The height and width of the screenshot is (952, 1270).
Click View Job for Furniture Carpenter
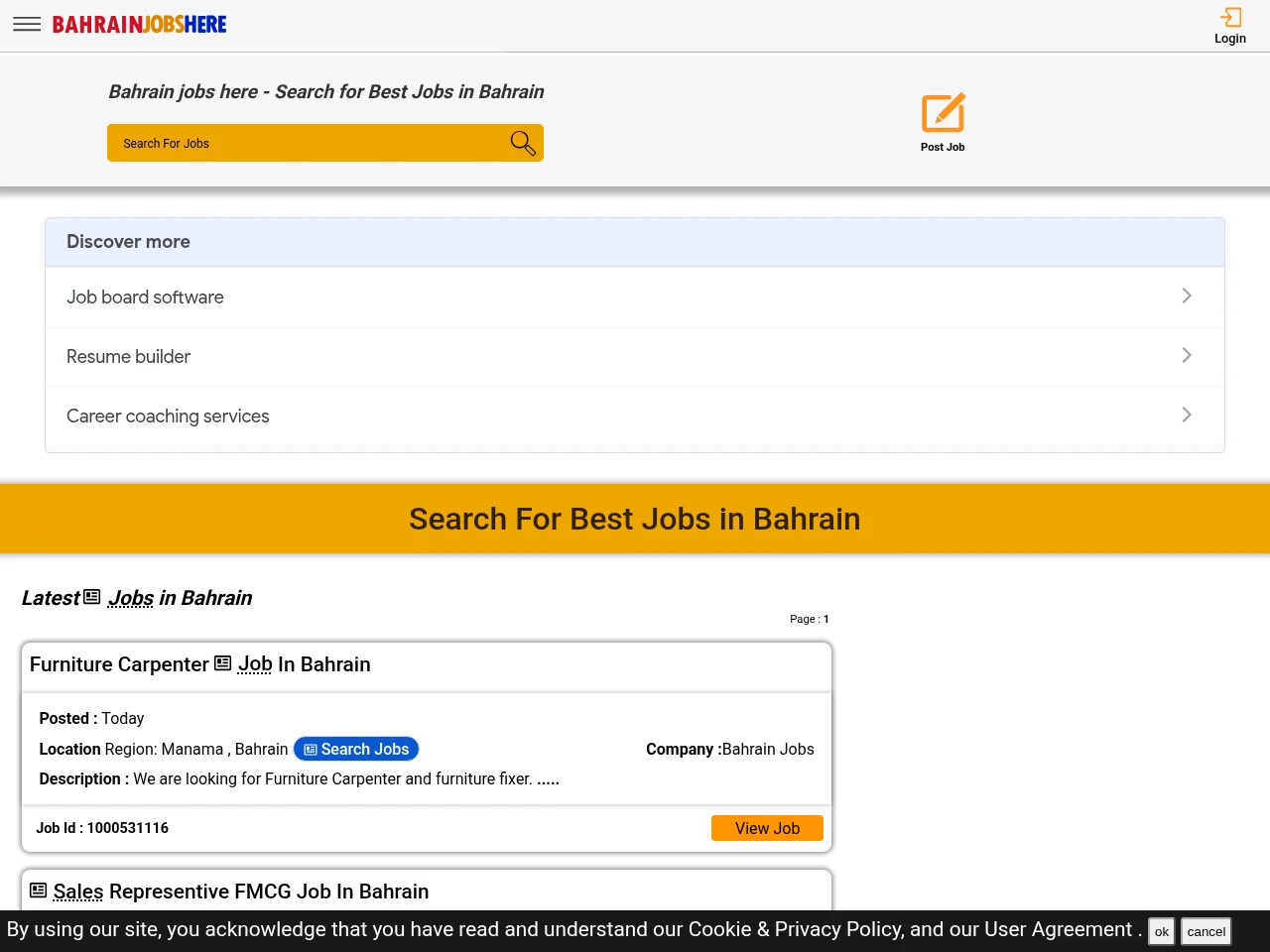[x=767, y=828]
